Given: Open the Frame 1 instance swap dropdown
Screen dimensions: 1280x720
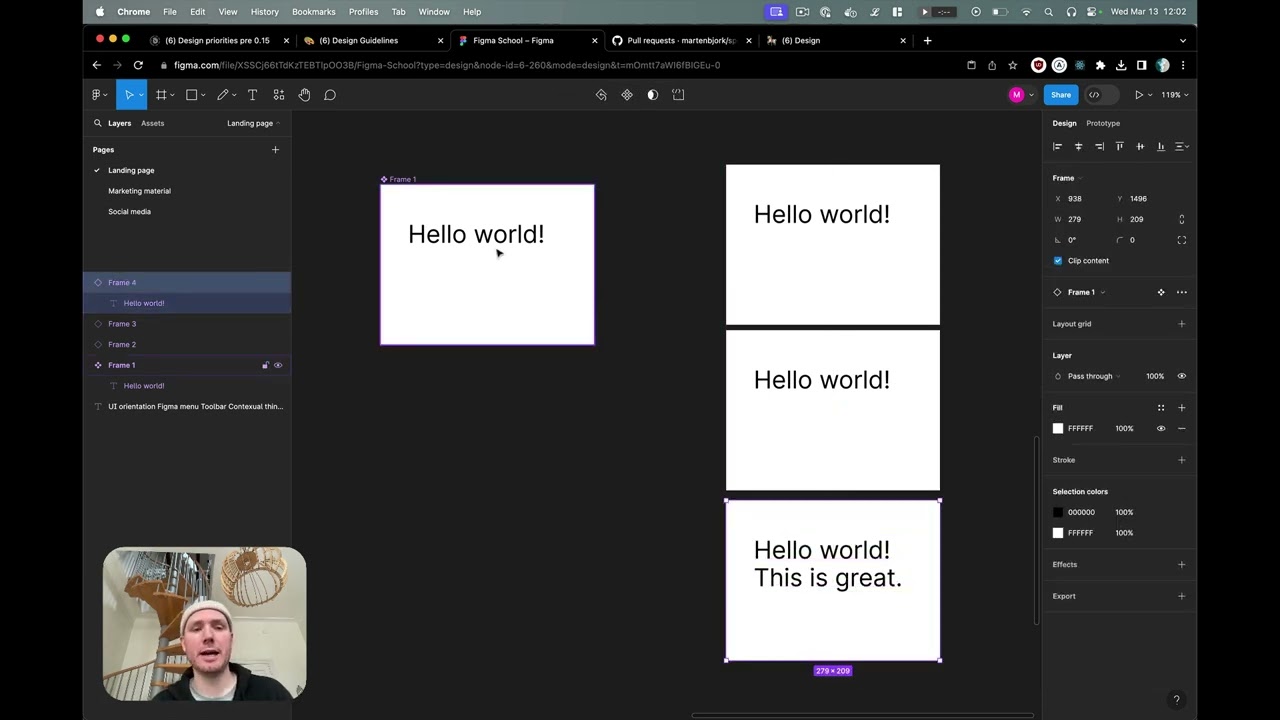Looking at the screenshot, I should pos(1087,292).
